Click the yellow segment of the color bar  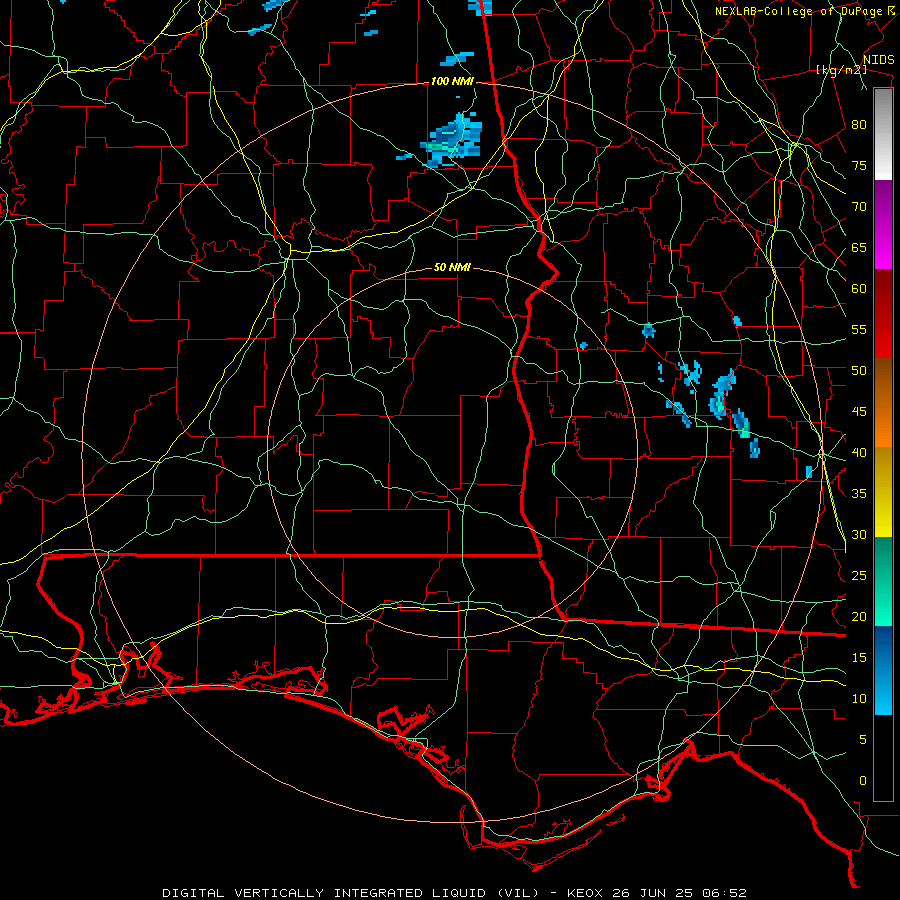[x=883, y=492]
